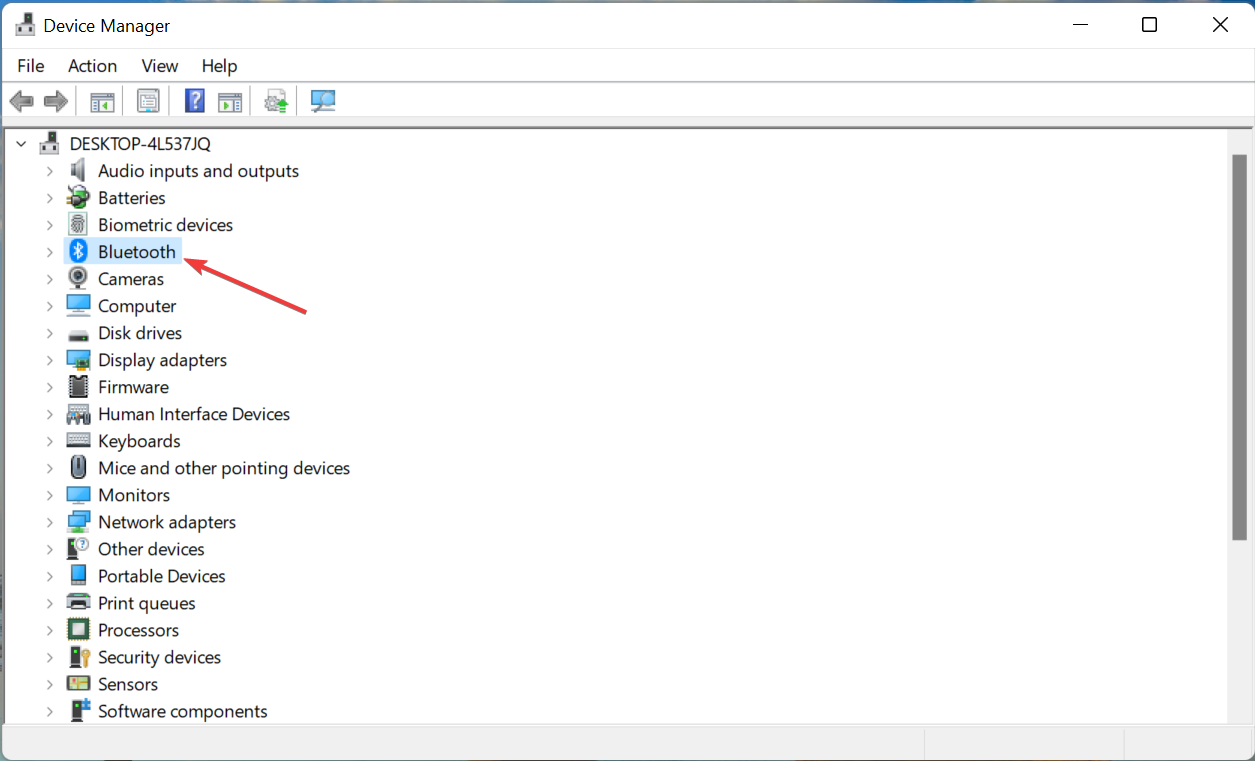The height and width of the screenshot is (761, 1255).
Task: Select the Portable Devices label
Action: (x=162, y=576)
